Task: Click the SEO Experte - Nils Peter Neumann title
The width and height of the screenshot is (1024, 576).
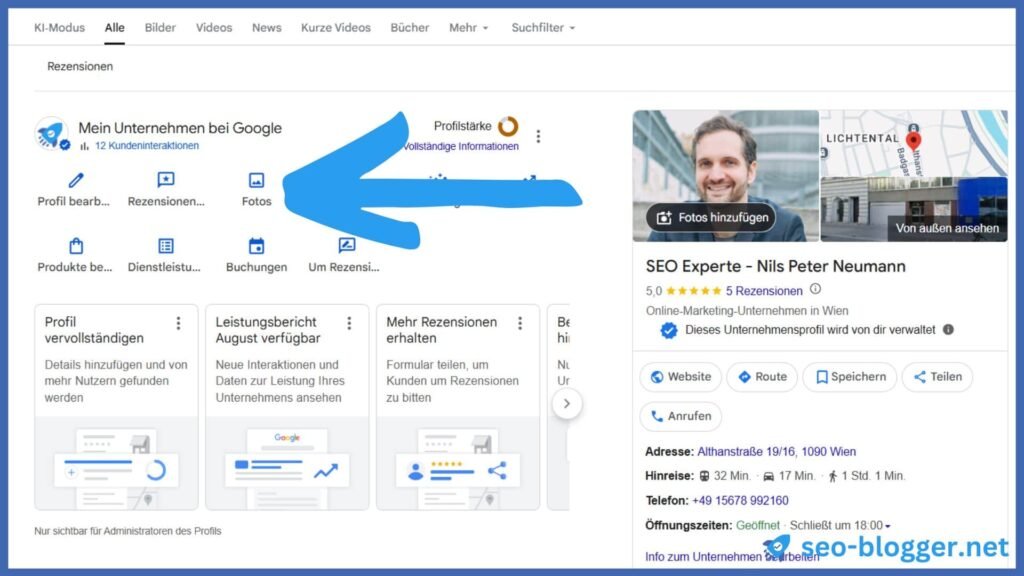Action: point(776,266)
